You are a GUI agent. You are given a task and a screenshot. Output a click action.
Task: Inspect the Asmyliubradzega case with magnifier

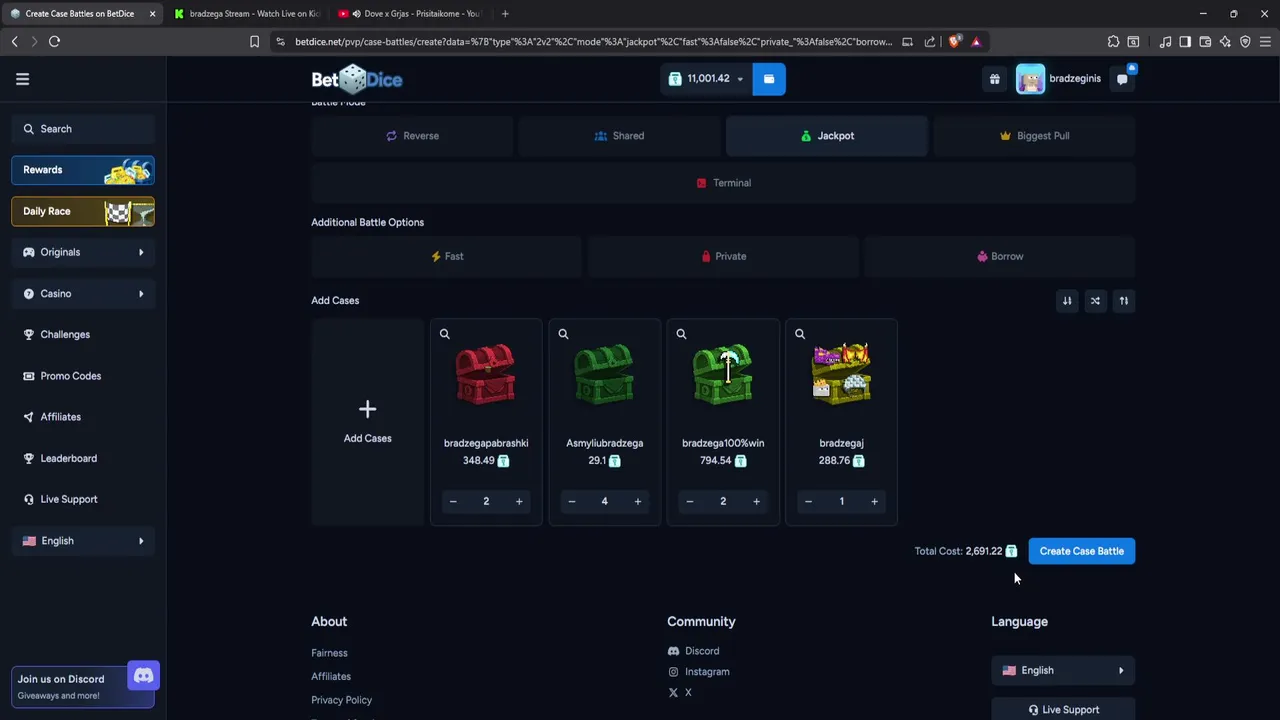[563, 334]
